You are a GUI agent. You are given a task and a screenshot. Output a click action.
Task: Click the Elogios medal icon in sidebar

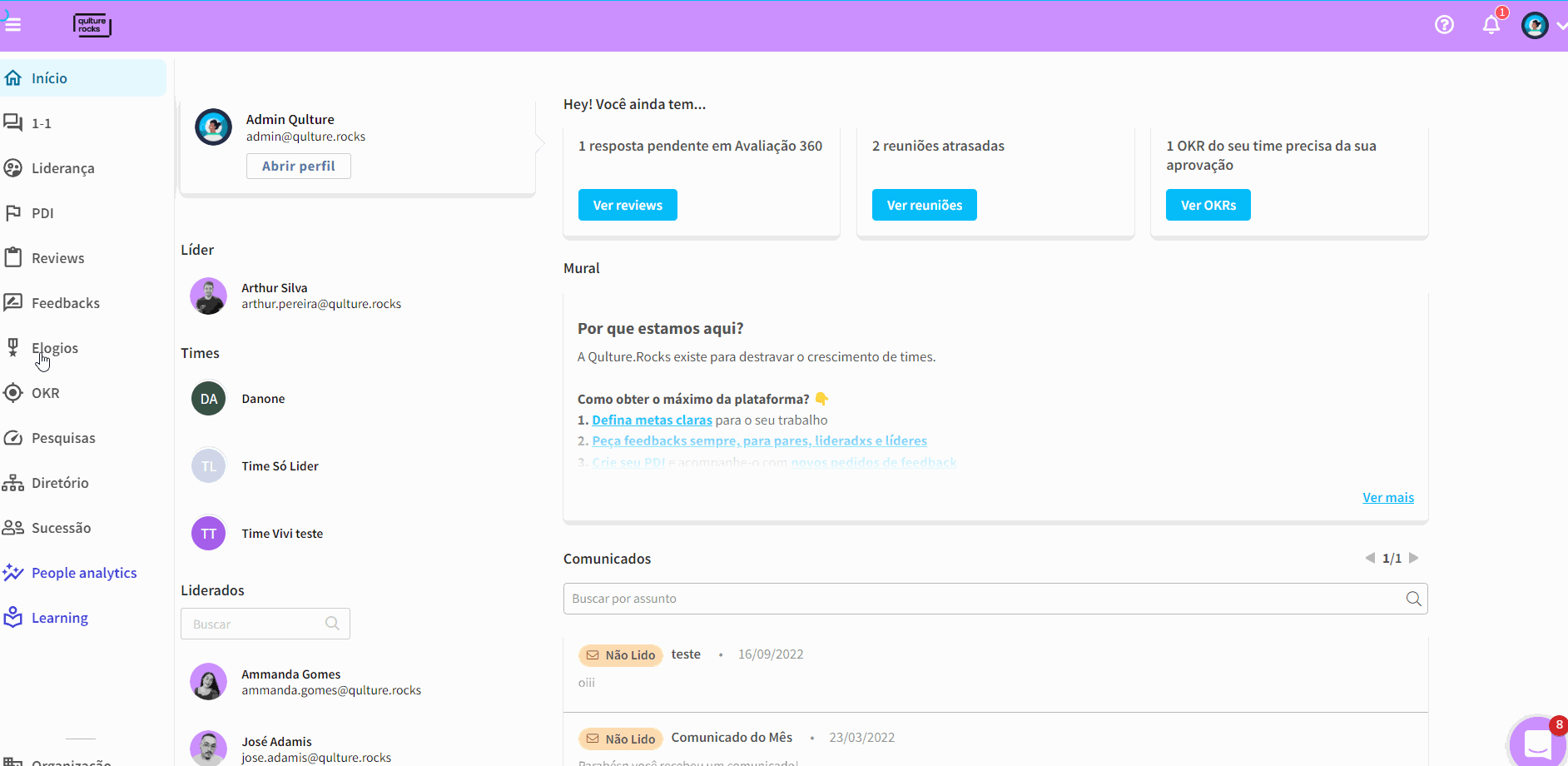13,348
